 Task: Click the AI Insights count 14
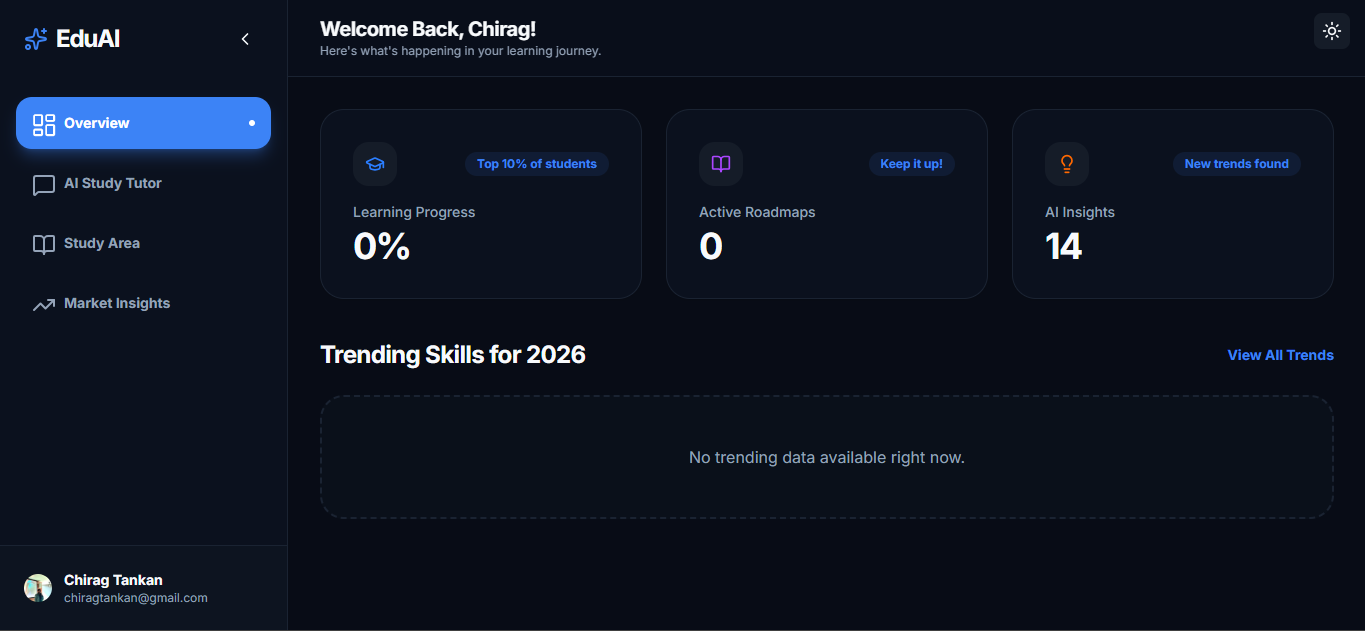1063,246
